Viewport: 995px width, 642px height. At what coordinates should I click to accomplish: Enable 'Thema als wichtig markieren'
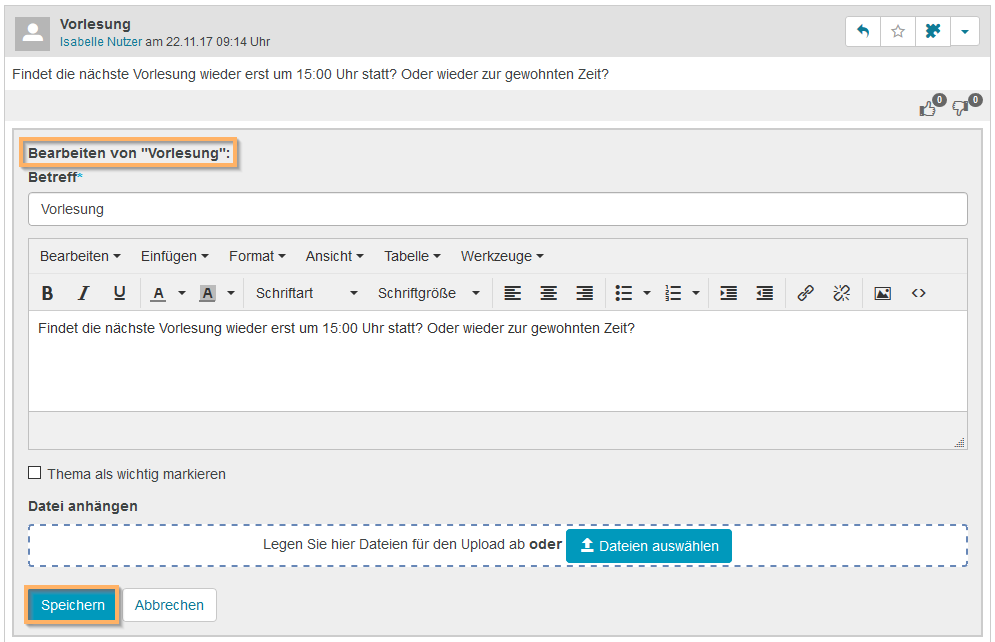point(35,472)
